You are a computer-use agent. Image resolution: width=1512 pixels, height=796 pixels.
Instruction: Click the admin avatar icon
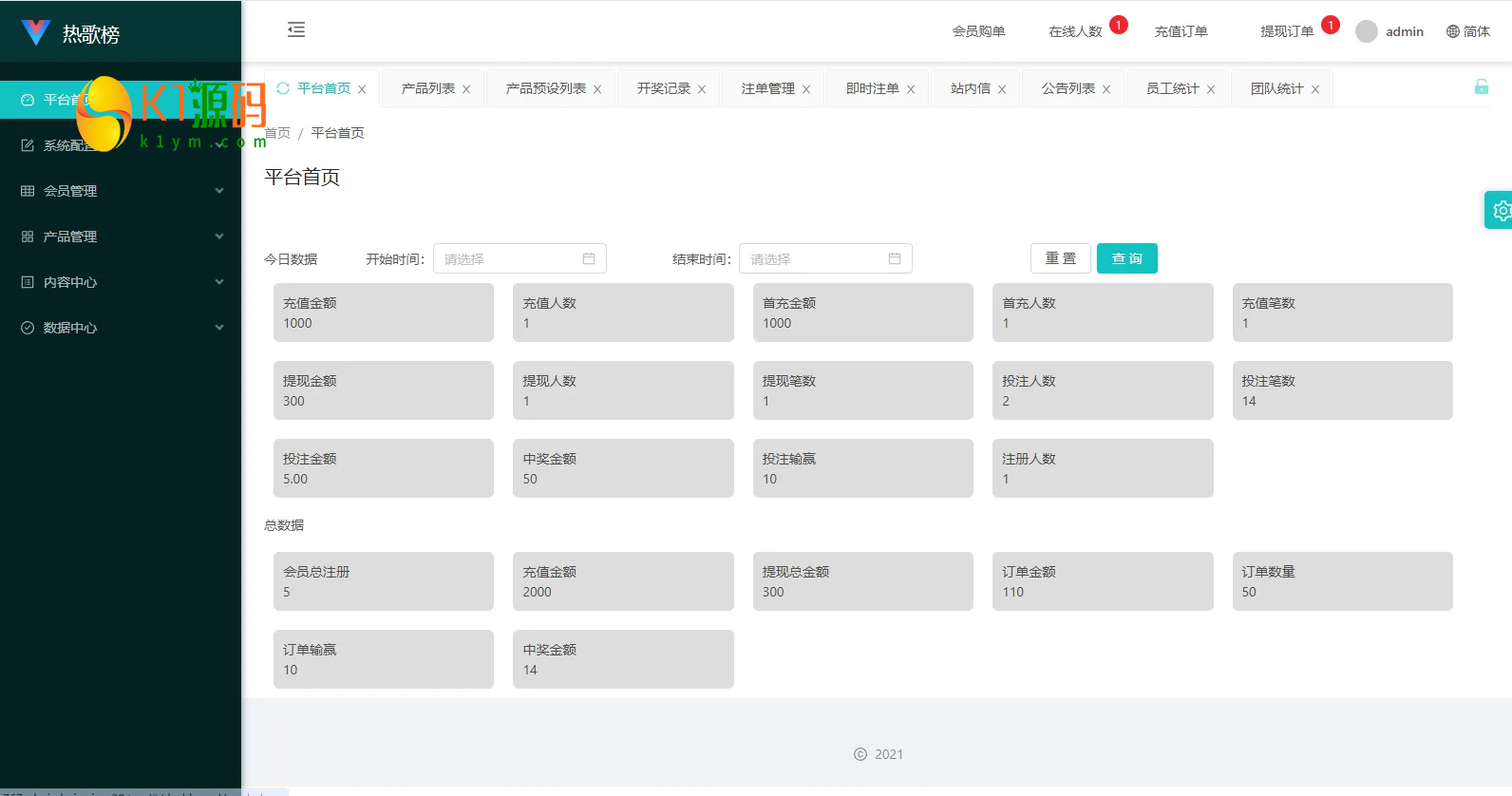(x=1367, y=31)
